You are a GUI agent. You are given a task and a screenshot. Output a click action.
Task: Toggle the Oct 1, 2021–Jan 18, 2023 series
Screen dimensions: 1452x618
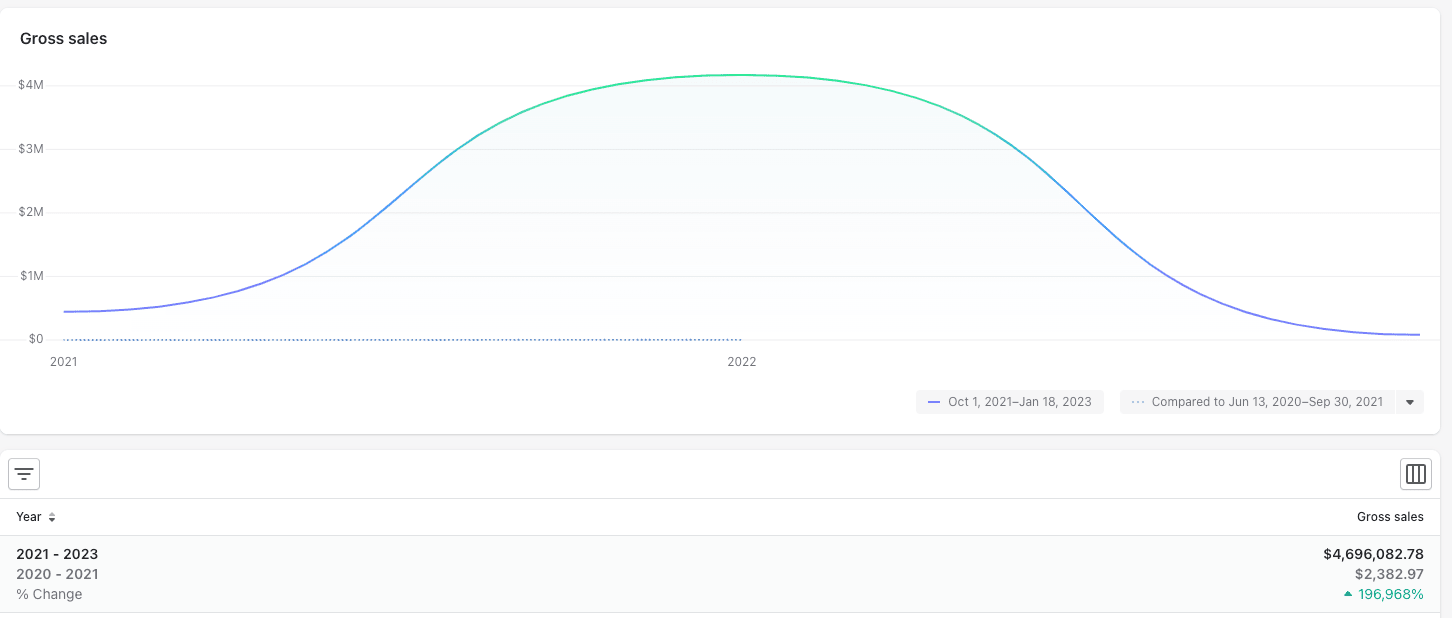1019,402
